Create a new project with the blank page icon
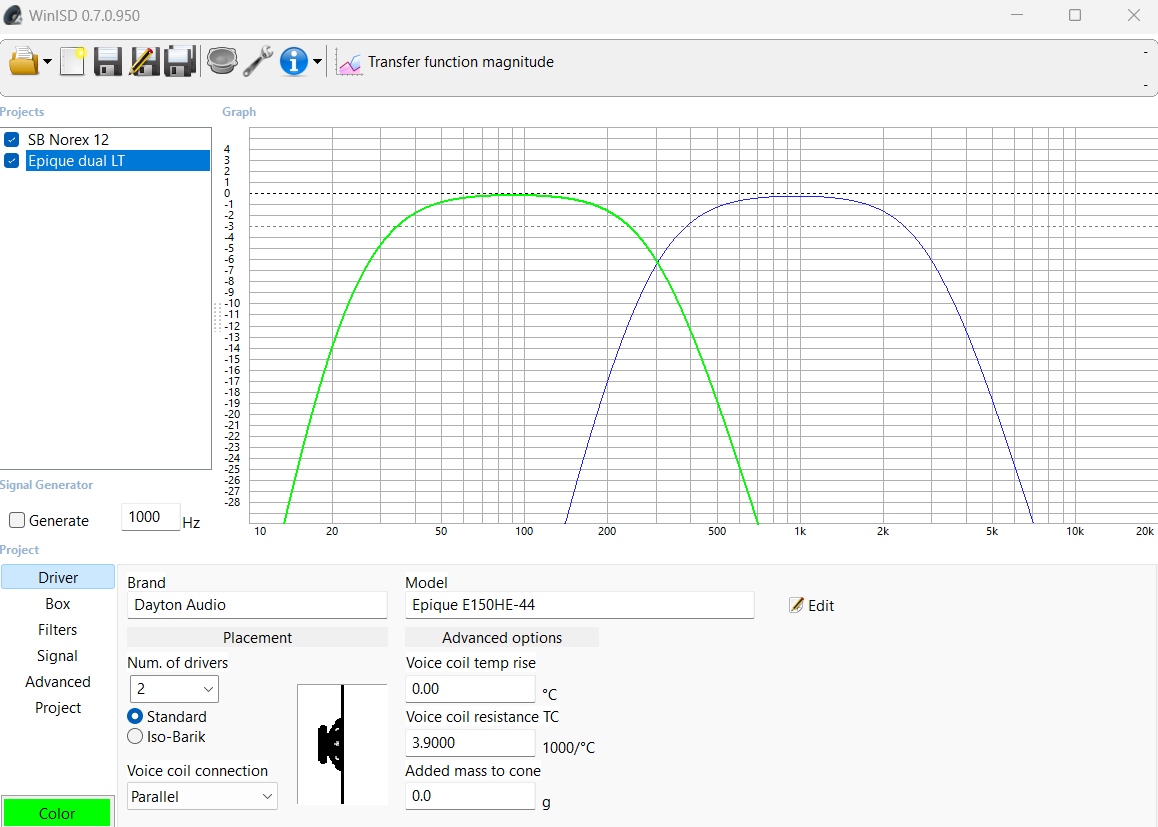 (72, 61)
